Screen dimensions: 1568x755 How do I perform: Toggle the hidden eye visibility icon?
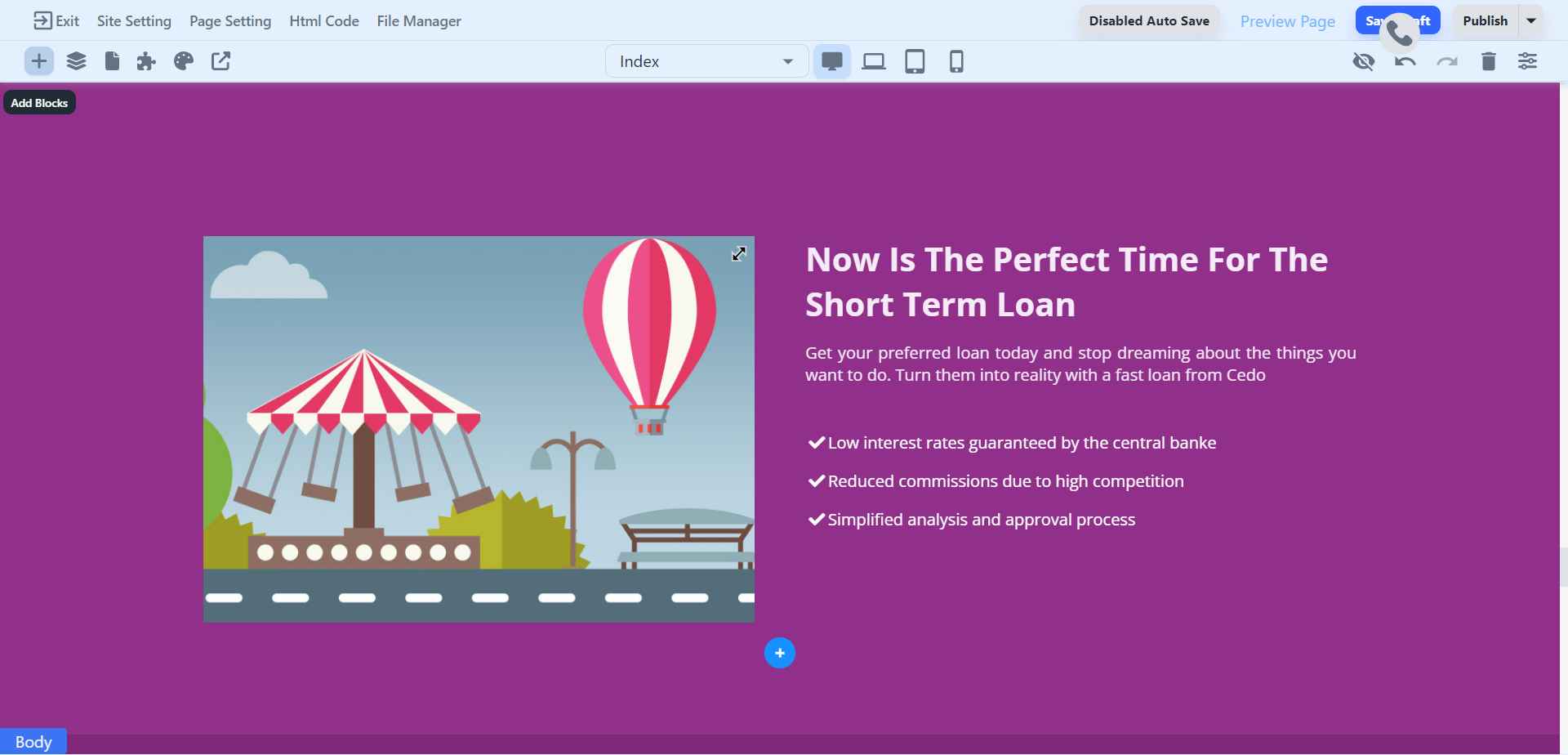coord(1363,61)
